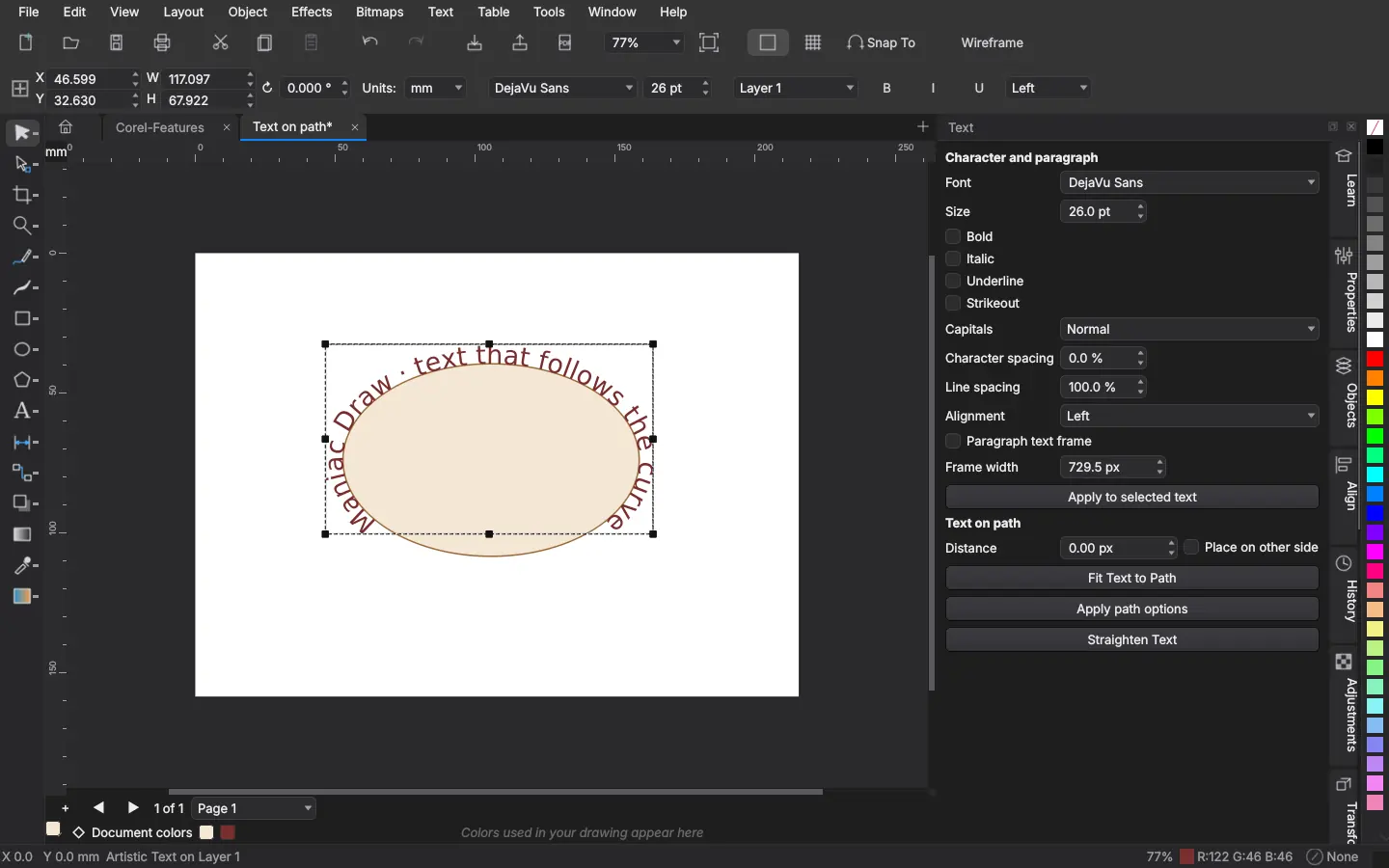Click the Straighten Text button

pyautogui.click(x=1132, y=639)
